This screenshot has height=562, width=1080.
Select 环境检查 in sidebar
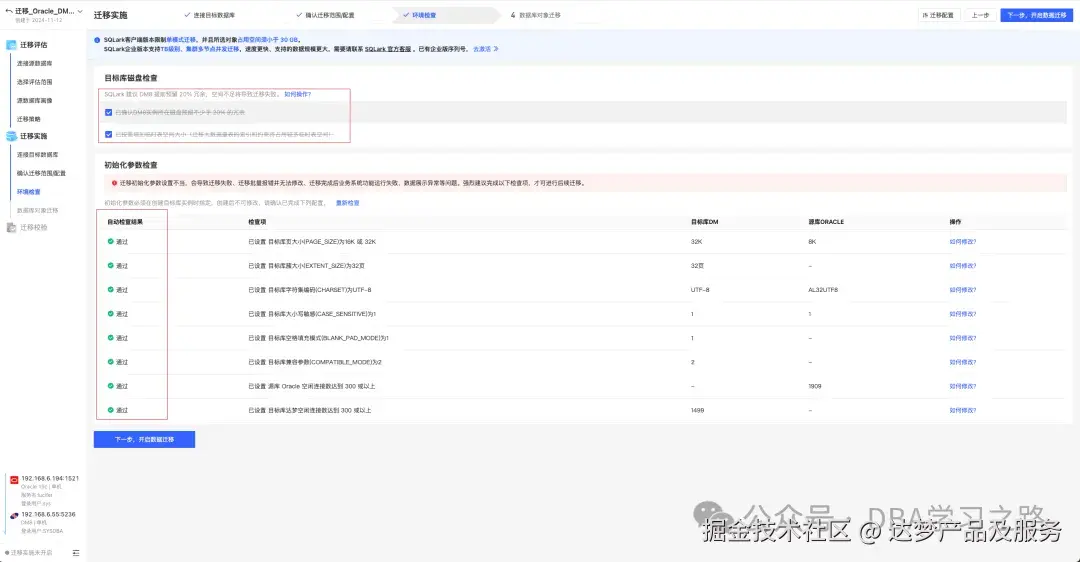point(29,192)
